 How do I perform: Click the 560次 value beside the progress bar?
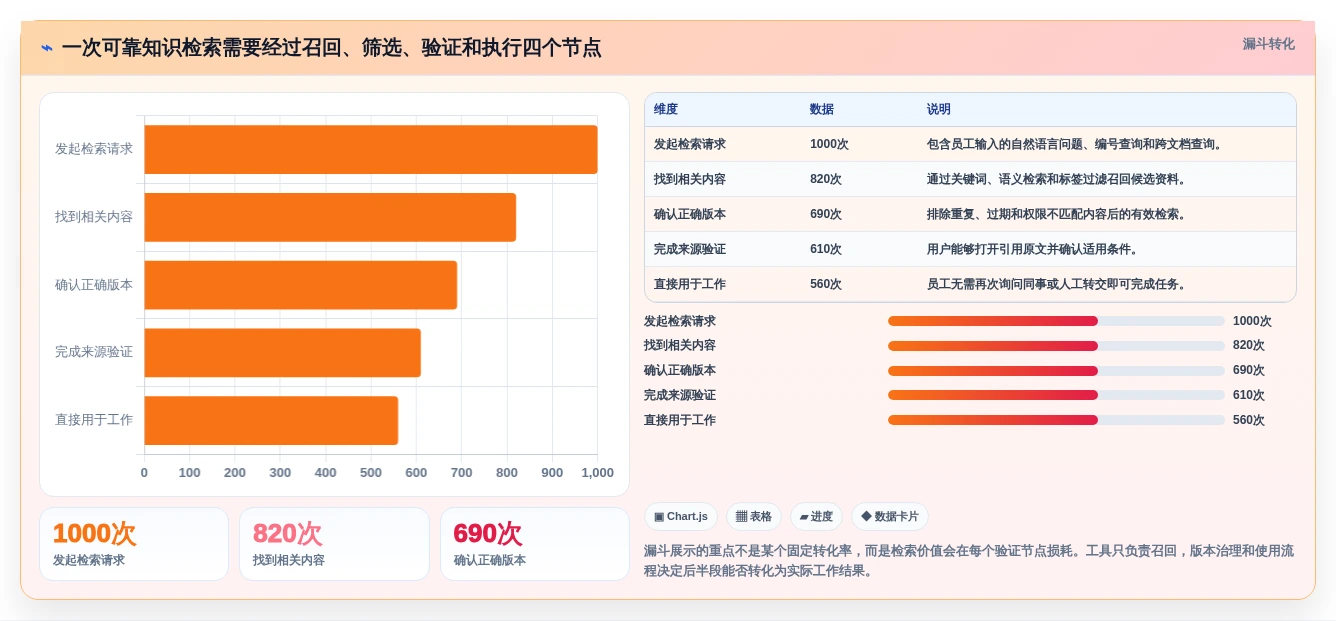tap(1249, 420)
